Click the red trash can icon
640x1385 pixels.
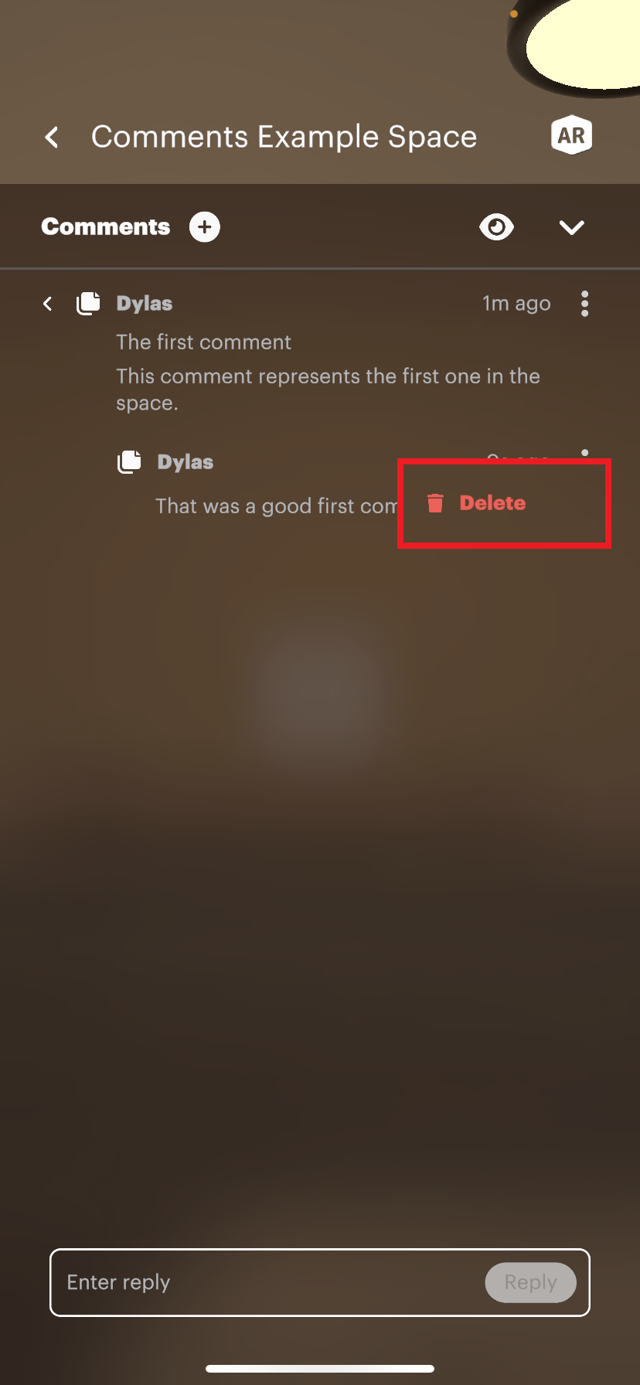[x=435, y=503]
